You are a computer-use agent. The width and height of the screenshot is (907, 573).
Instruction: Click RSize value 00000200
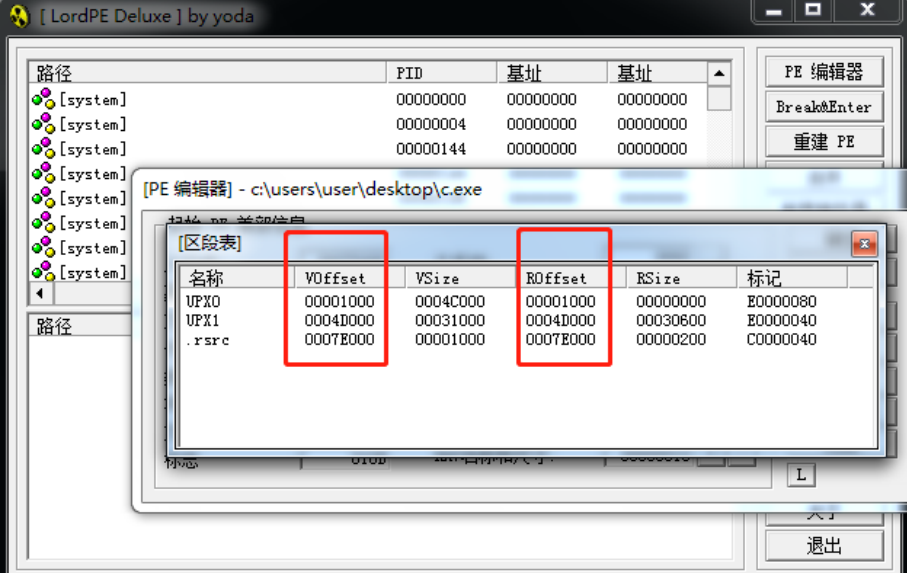coord(671,339)
